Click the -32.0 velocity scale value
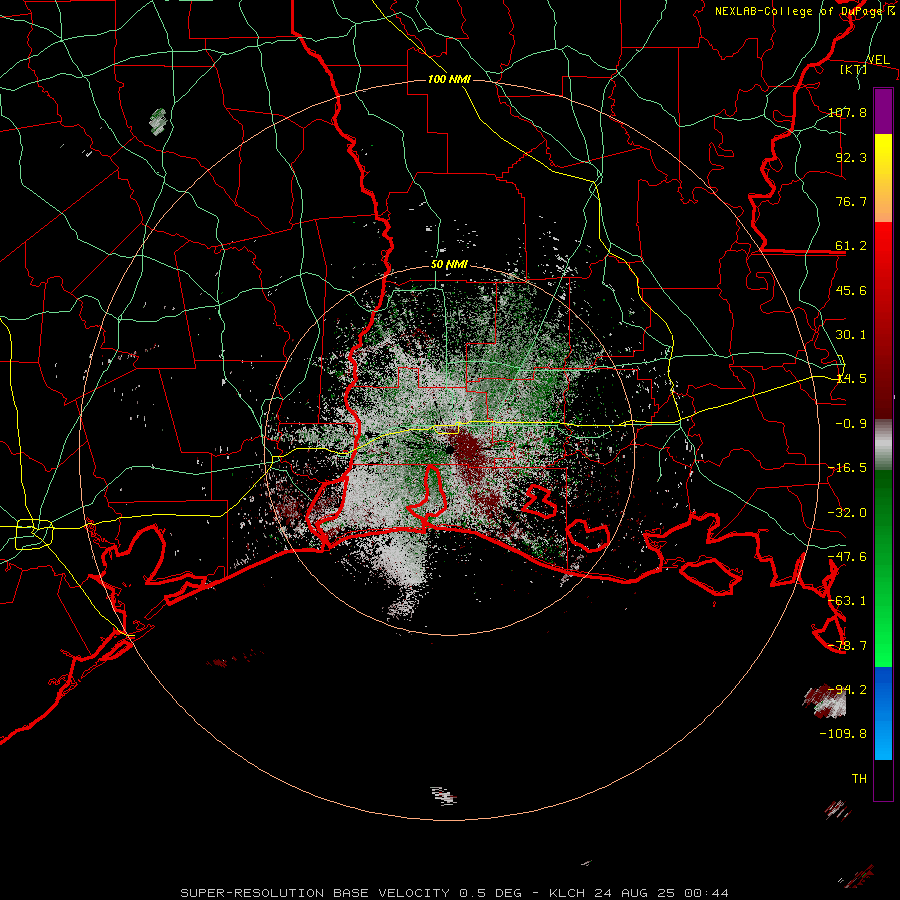This screenshot has height=900, width=900. coord(847,513)
